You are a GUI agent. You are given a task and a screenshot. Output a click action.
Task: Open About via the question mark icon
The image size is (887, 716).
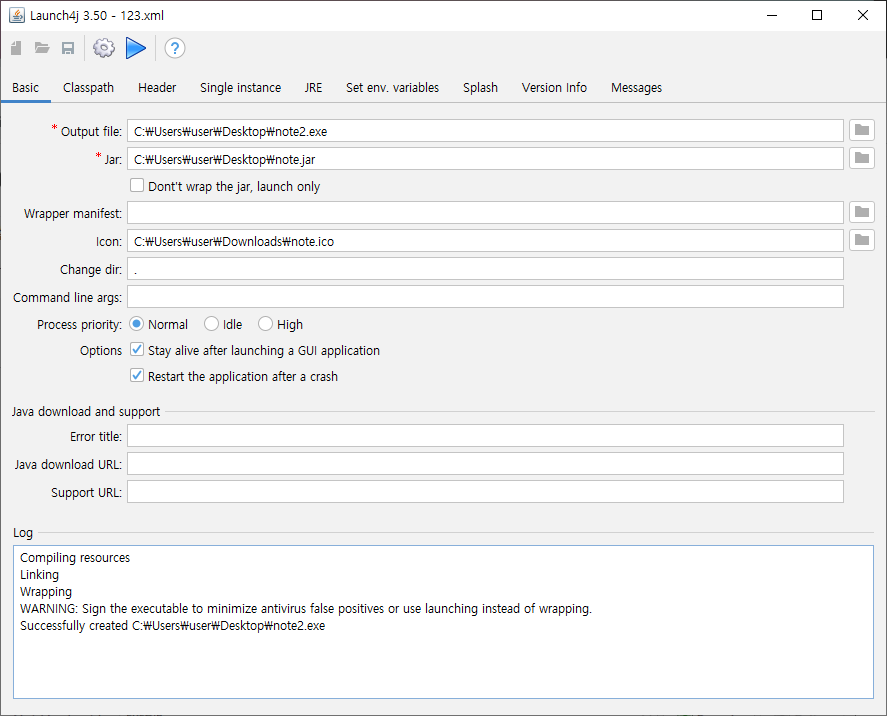(x=175, y=48)
